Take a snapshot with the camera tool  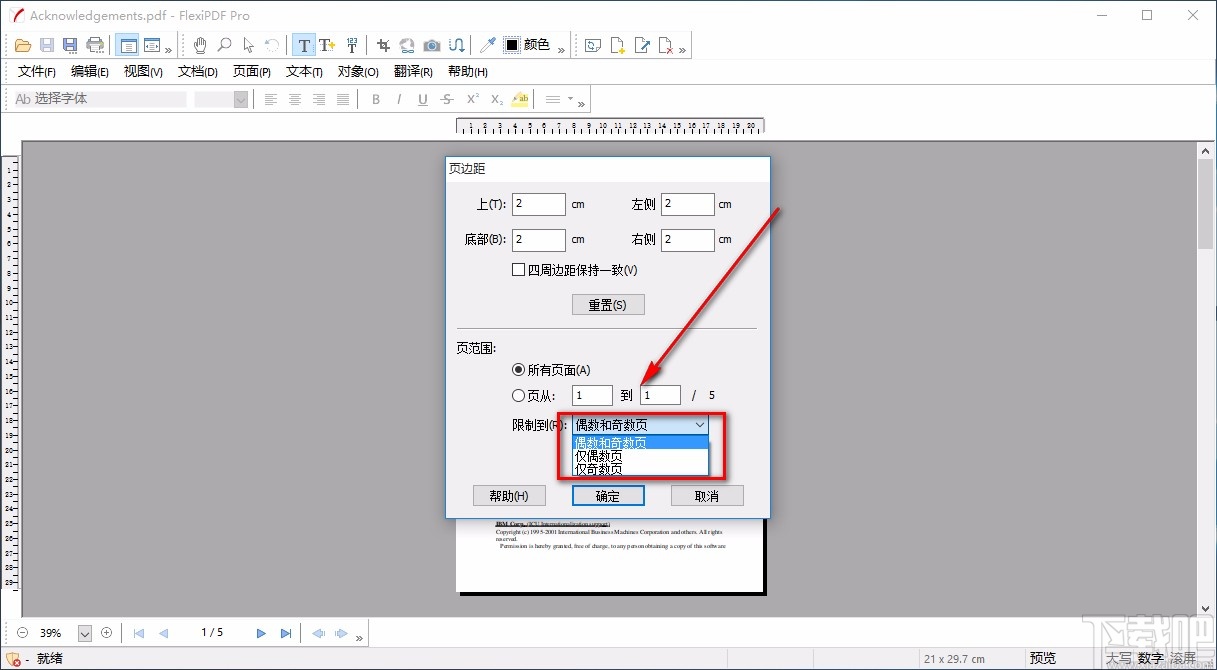coord(431,45)
